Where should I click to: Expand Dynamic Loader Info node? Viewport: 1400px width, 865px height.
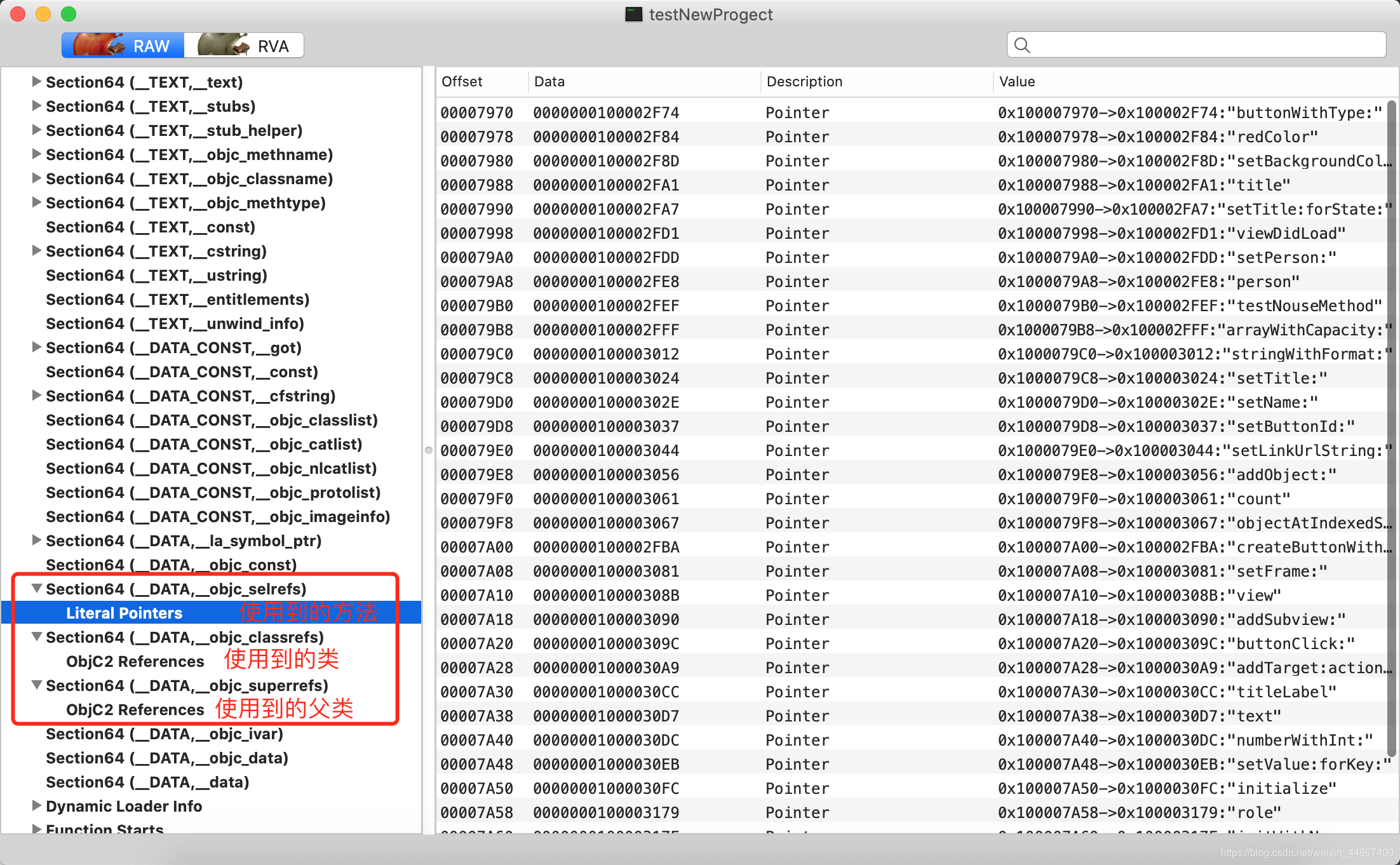(x=37, y=806)
